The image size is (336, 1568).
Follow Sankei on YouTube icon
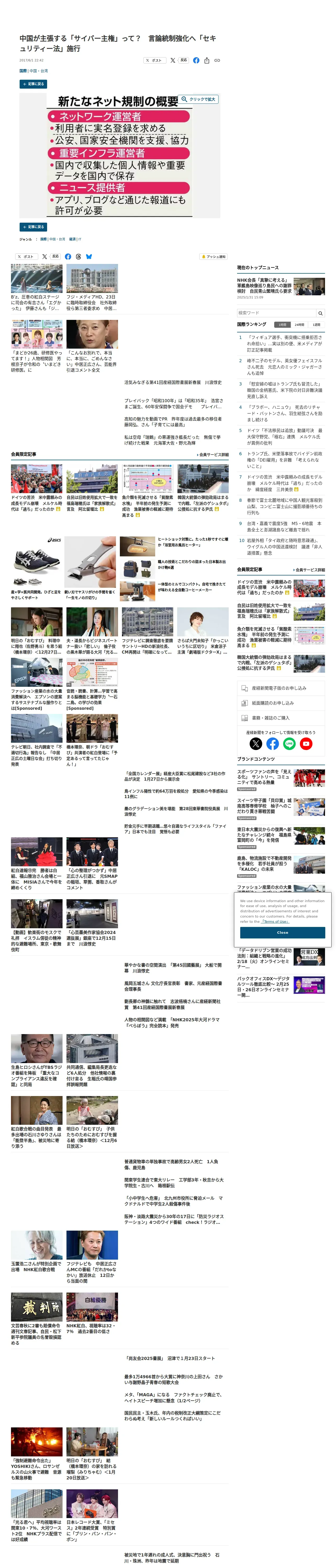click(x=306, y=743)
